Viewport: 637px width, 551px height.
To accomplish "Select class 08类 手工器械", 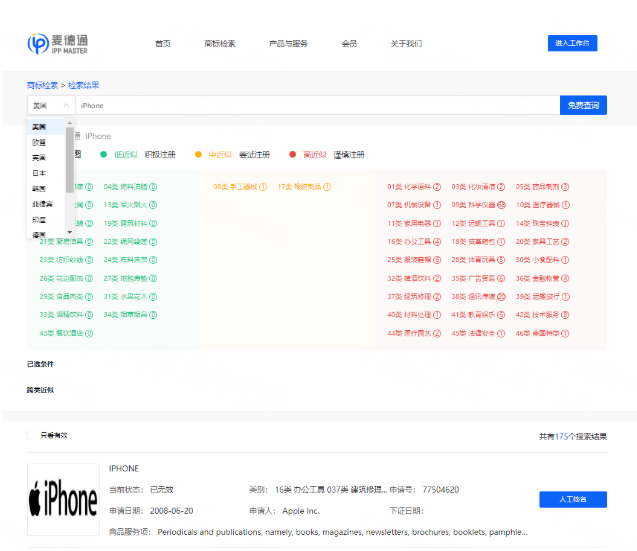I will point(240,187).
